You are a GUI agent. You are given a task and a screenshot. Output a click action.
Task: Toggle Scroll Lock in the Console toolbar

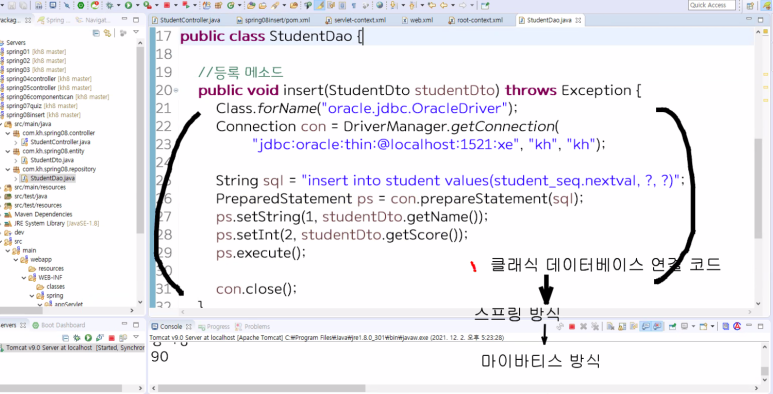tap(622, 326)
